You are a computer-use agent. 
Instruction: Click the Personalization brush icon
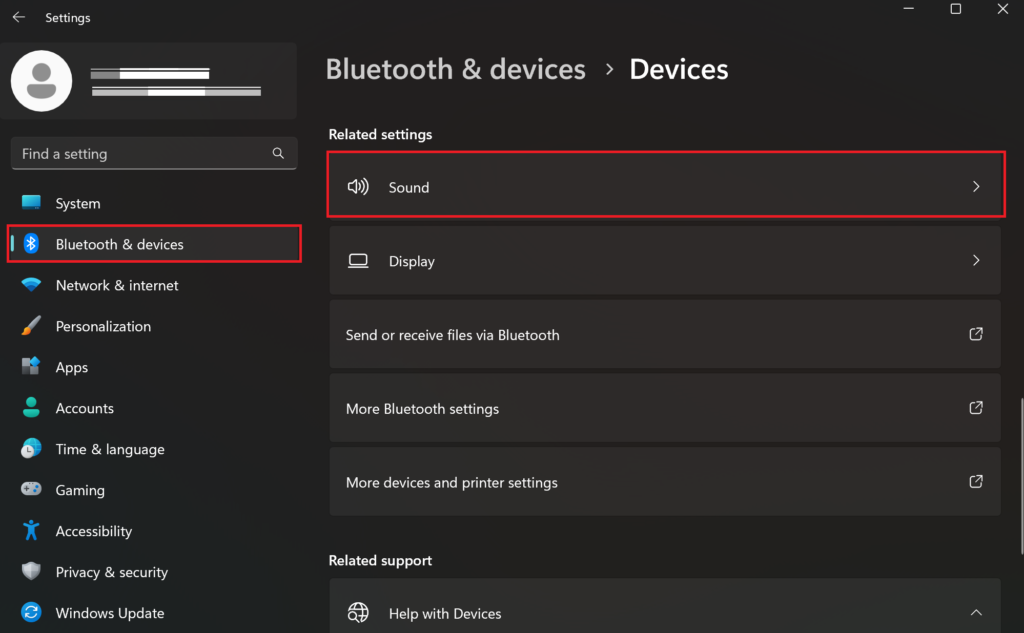(x=31, y=326)
